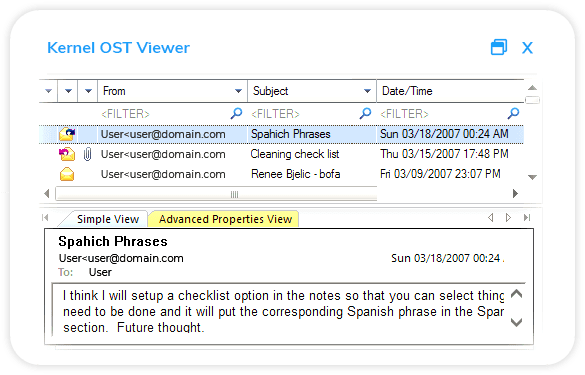Click the paperclip attachment icon
Viewport: 585px width, 375px height.
(87, 154)
